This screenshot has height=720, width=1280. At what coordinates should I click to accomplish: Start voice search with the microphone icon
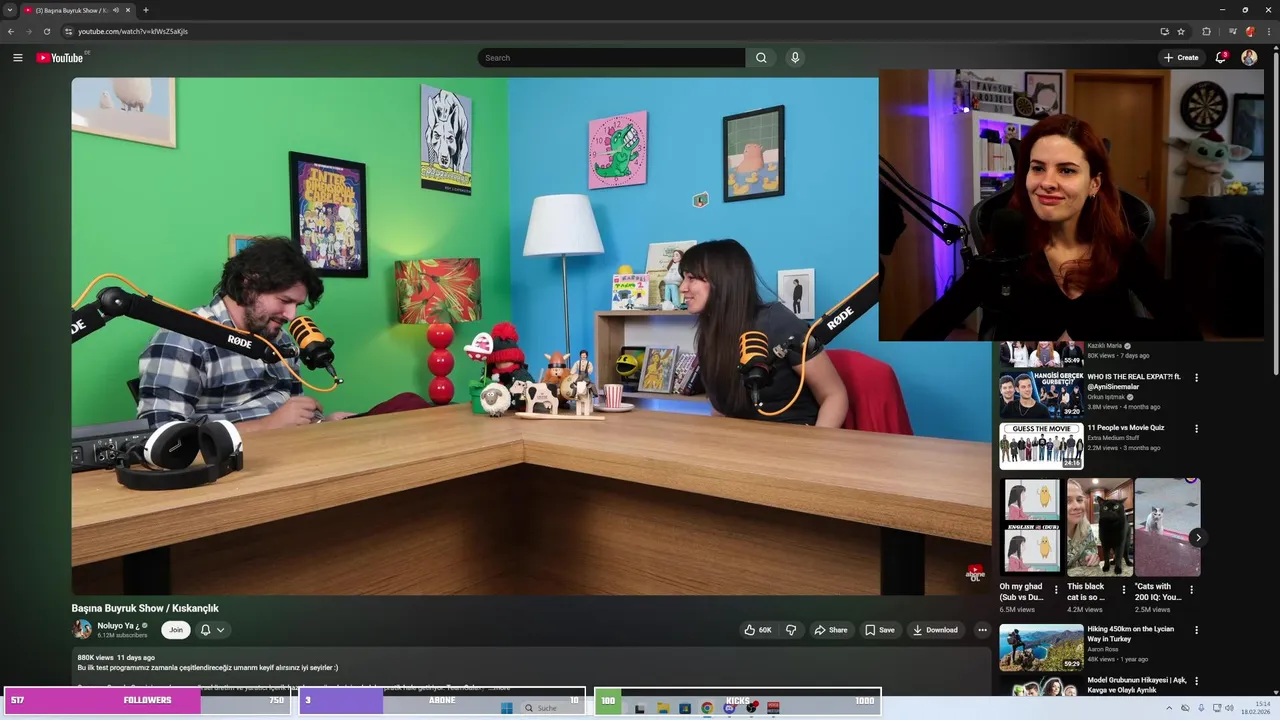(795, 58)
